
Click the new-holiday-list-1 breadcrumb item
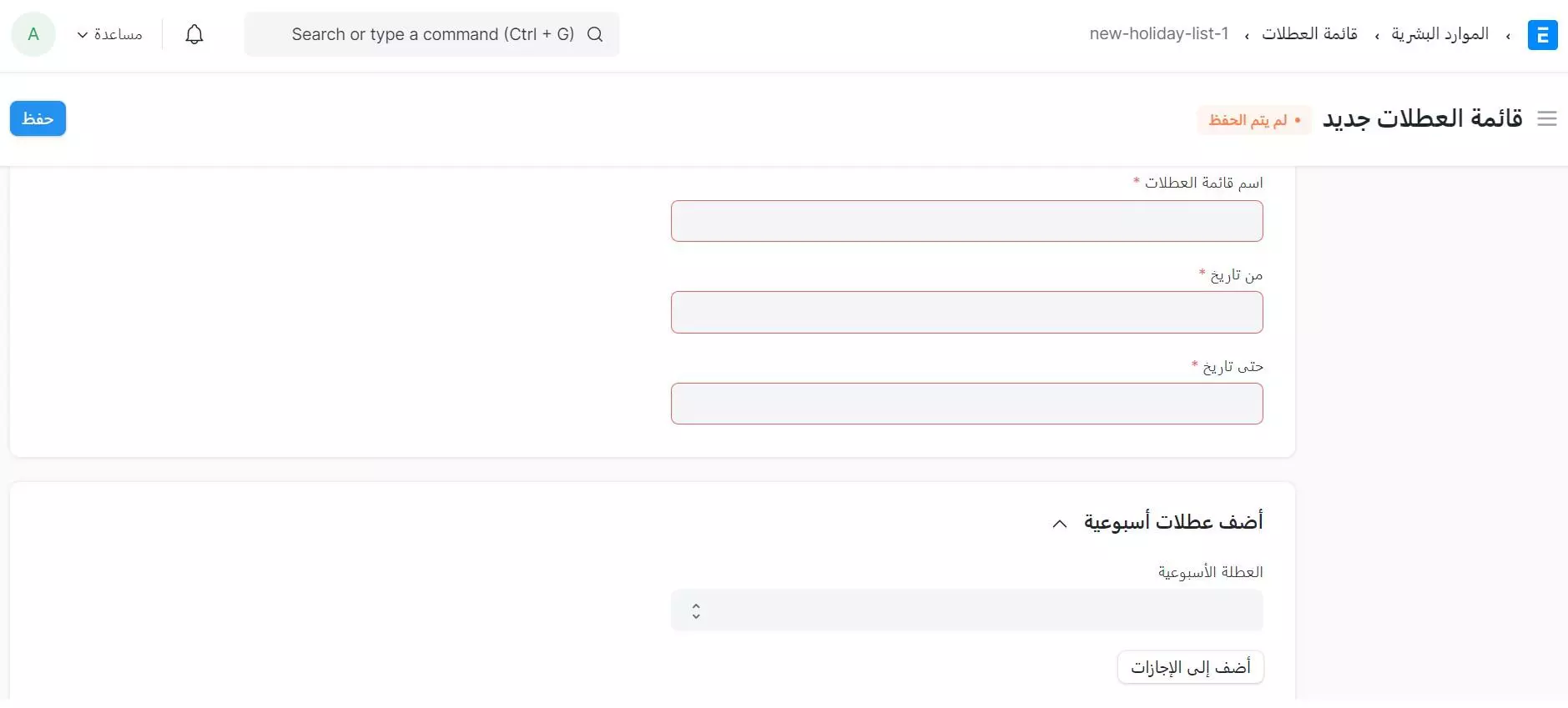[1159, 34]
